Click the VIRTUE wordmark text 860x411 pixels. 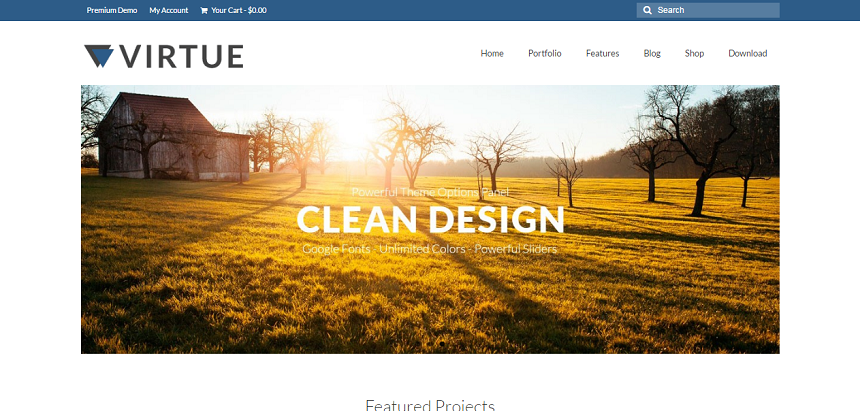coord(182,57)
